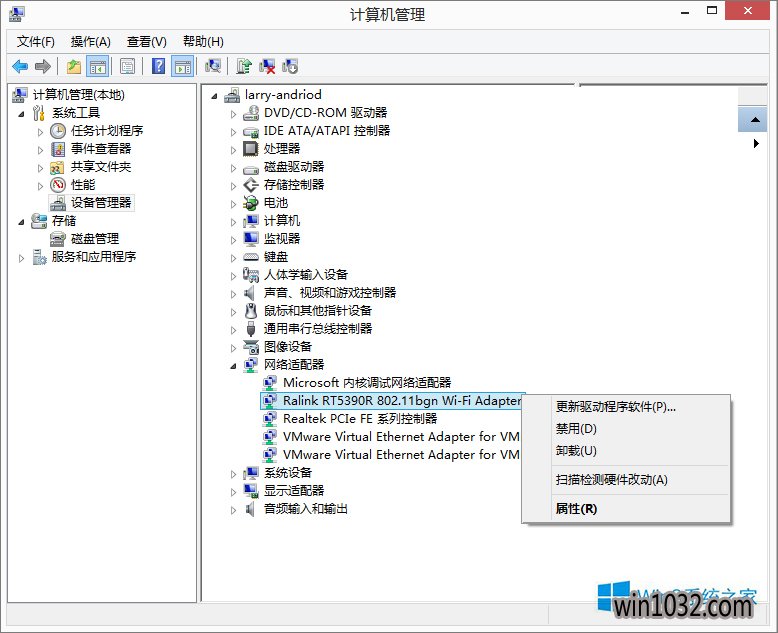This screenshot has height=633, width=778.
Task: Click the Scan for hardware changes toolbar icon
Action: (x=212, y=66)
